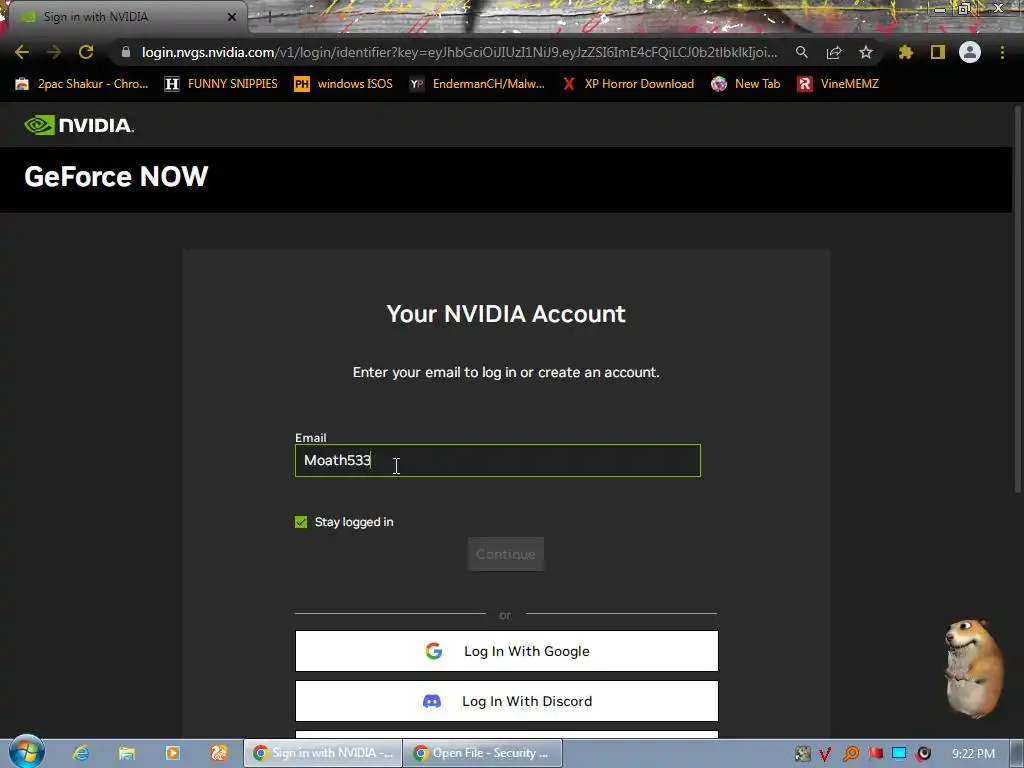Image resolution: width=1024 pixels, height=768 pixels.
Task: Reload the page with the refresh icon
Action: pos(86,52)
